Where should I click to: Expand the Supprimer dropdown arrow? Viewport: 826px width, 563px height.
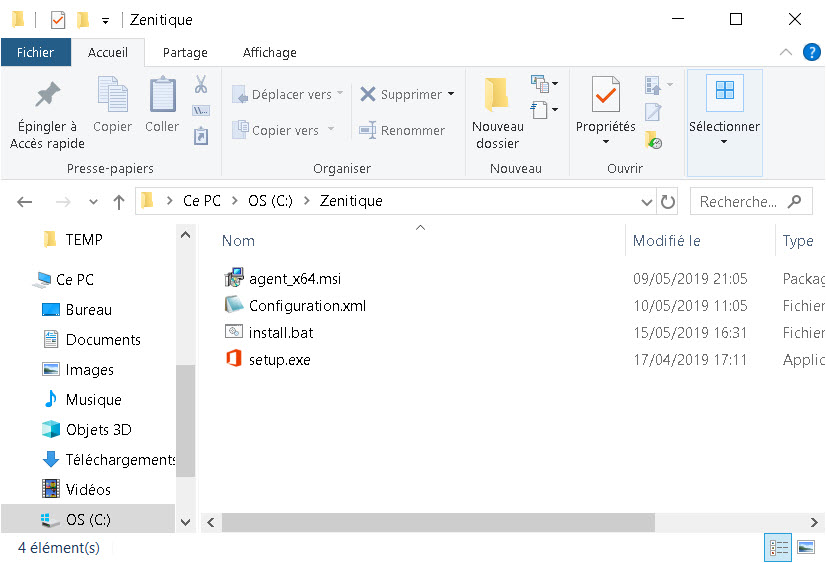click(x=451, y=94)
